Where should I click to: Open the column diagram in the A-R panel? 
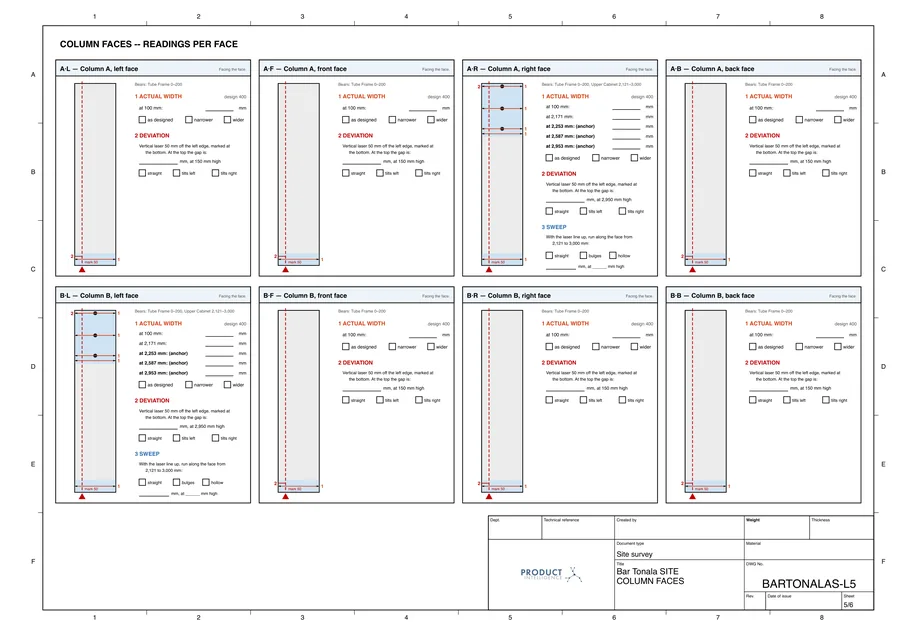(x=502, y=174)
